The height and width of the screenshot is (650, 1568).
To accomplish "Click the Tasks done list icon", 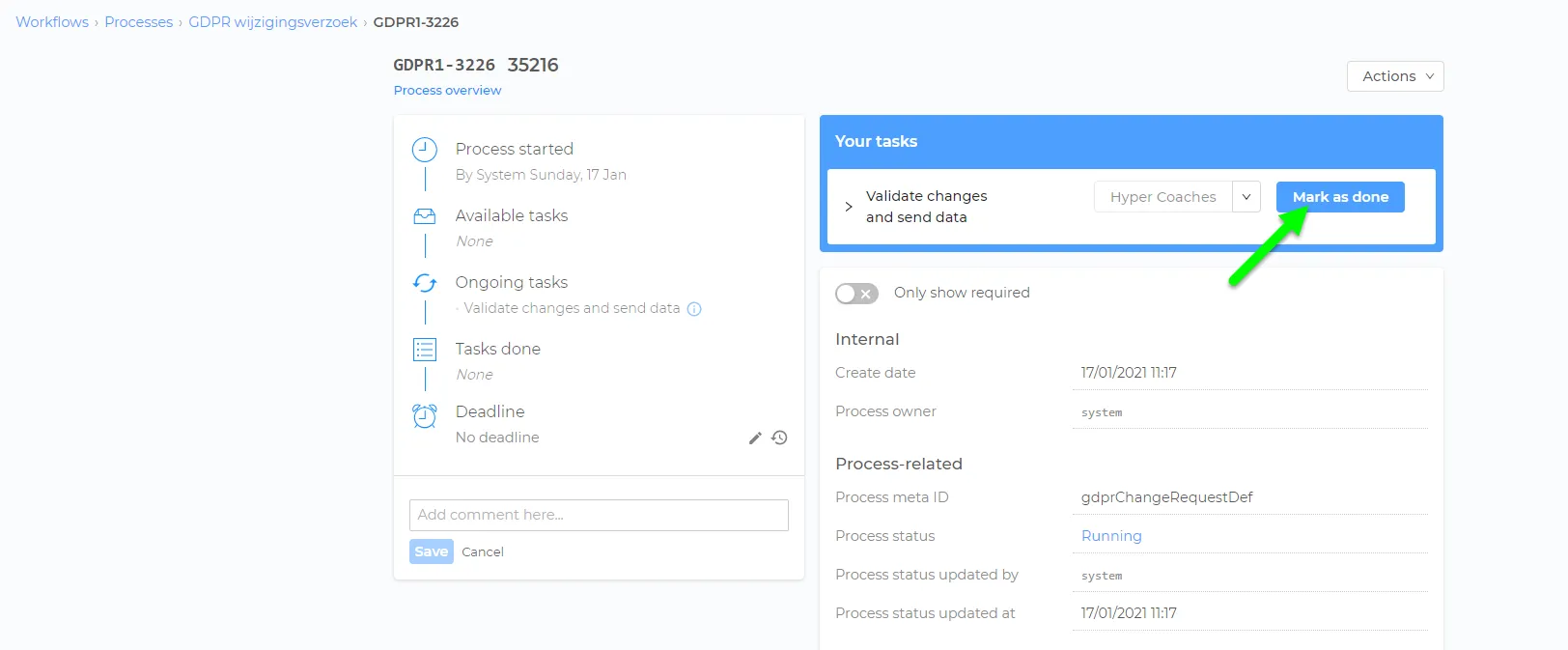I will pyautogui.click(x=425, y=350).
